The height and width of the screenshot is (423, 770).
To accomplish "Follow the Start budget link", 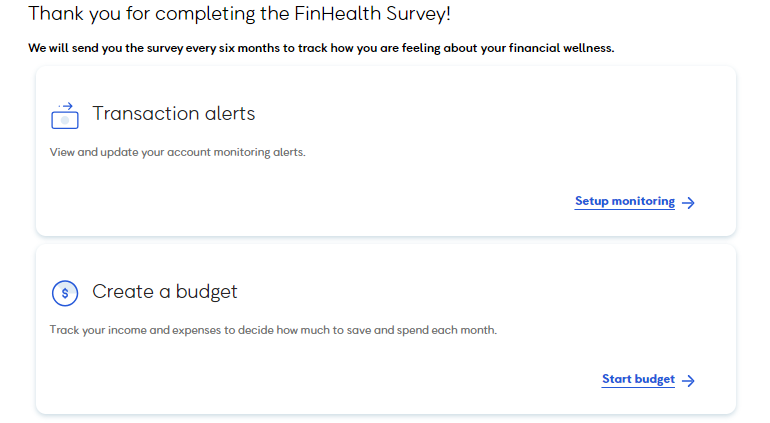I will 638,379.
